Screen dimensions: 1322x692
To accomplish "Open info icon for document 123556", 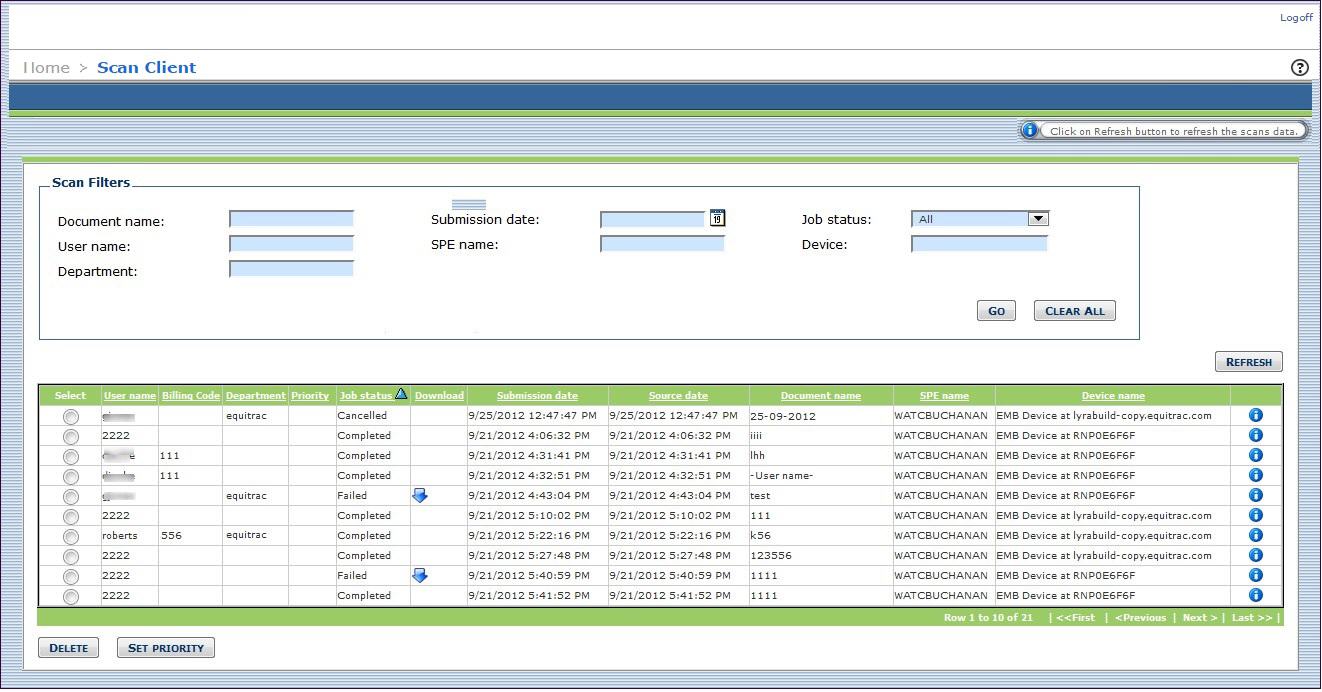I will point(1256,555).
